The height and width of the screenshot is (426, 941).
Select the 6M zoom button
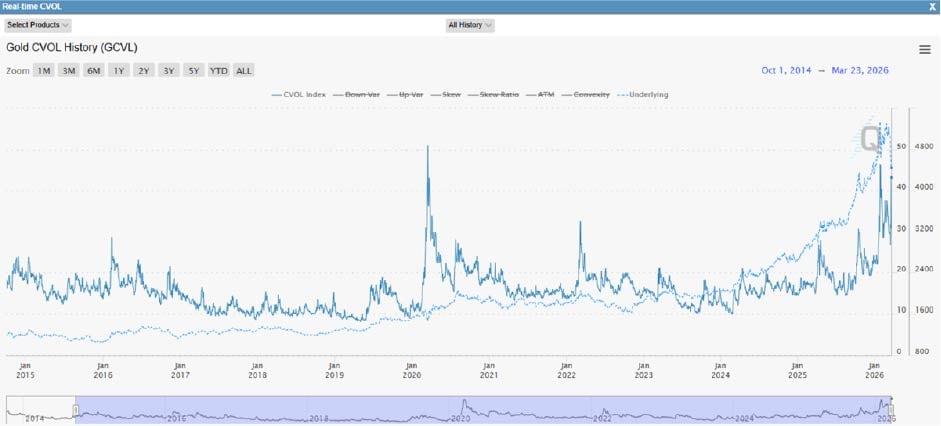point(93,71)
